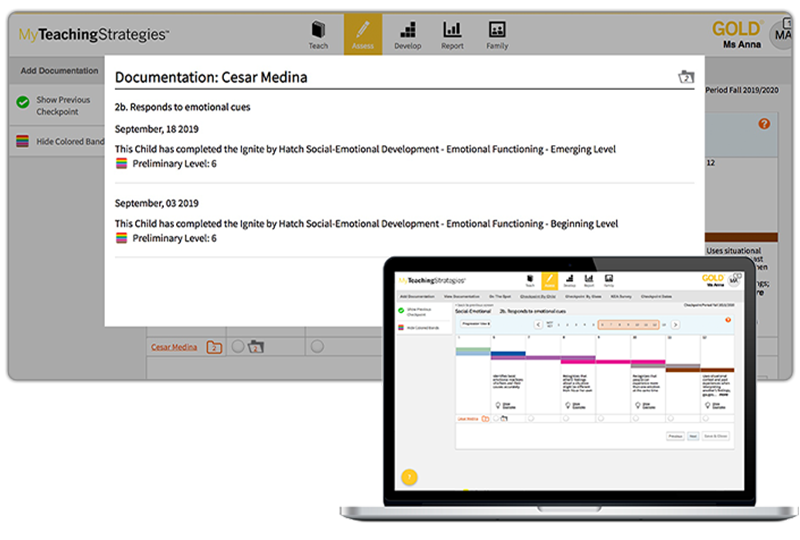Switch to Add Documentation tab

point(58,71)
